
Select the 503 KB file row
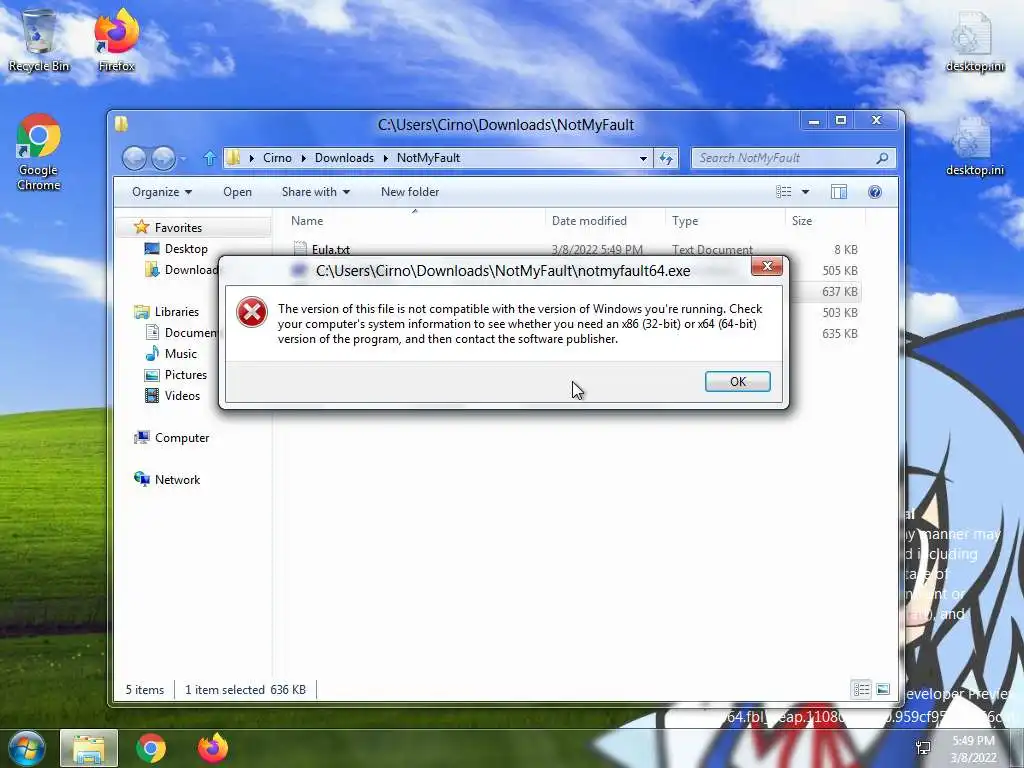click(840, 312)
